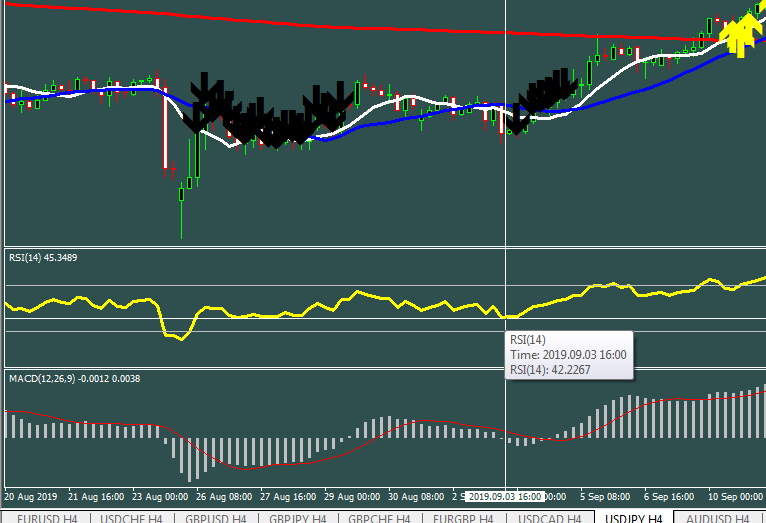Go to the GBPJPY H4 chart tab

click(x=296, y=517)
